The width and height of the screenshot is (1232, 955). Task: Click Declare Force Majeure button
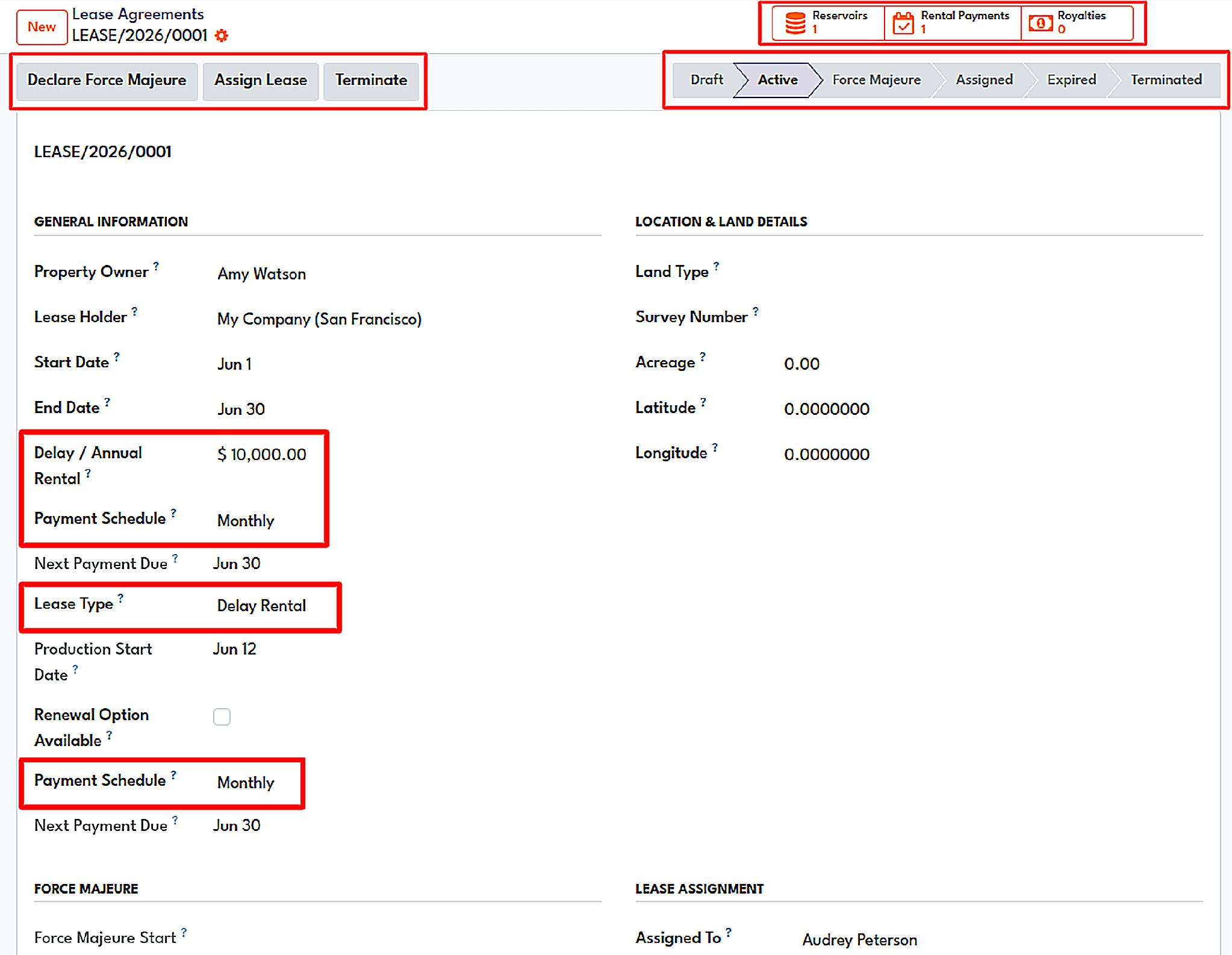107,81
